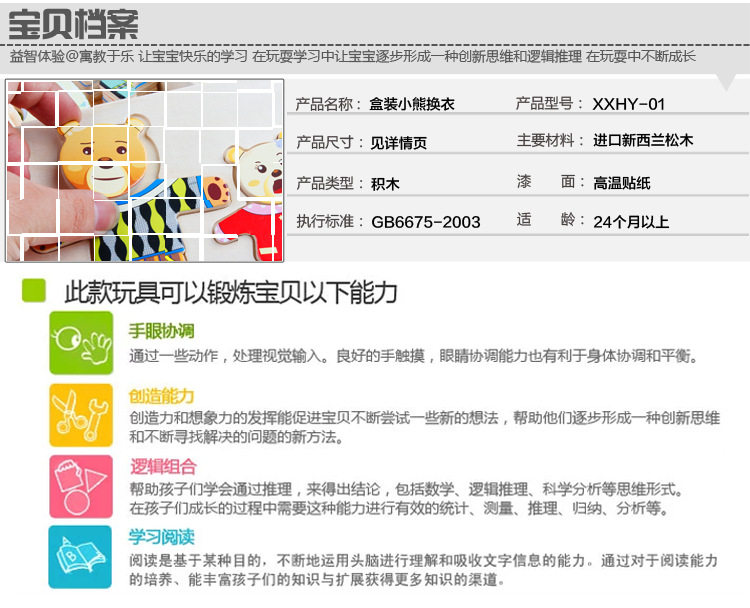Click the 见详情页 size value

[398, 143]
